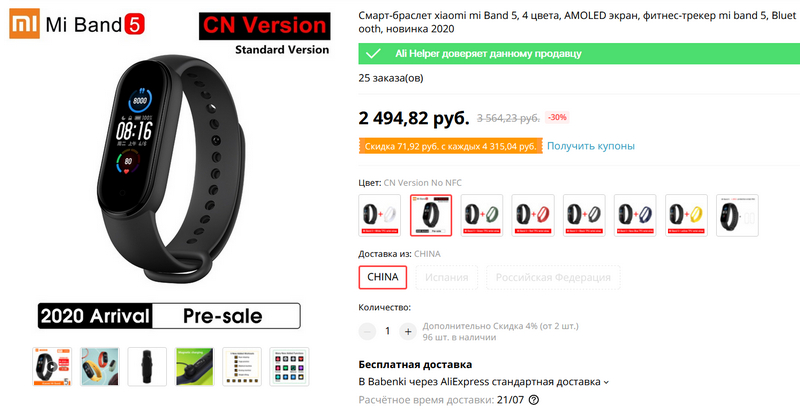
Task: Choose the red strap color option
Action: (x=533, y=215)
